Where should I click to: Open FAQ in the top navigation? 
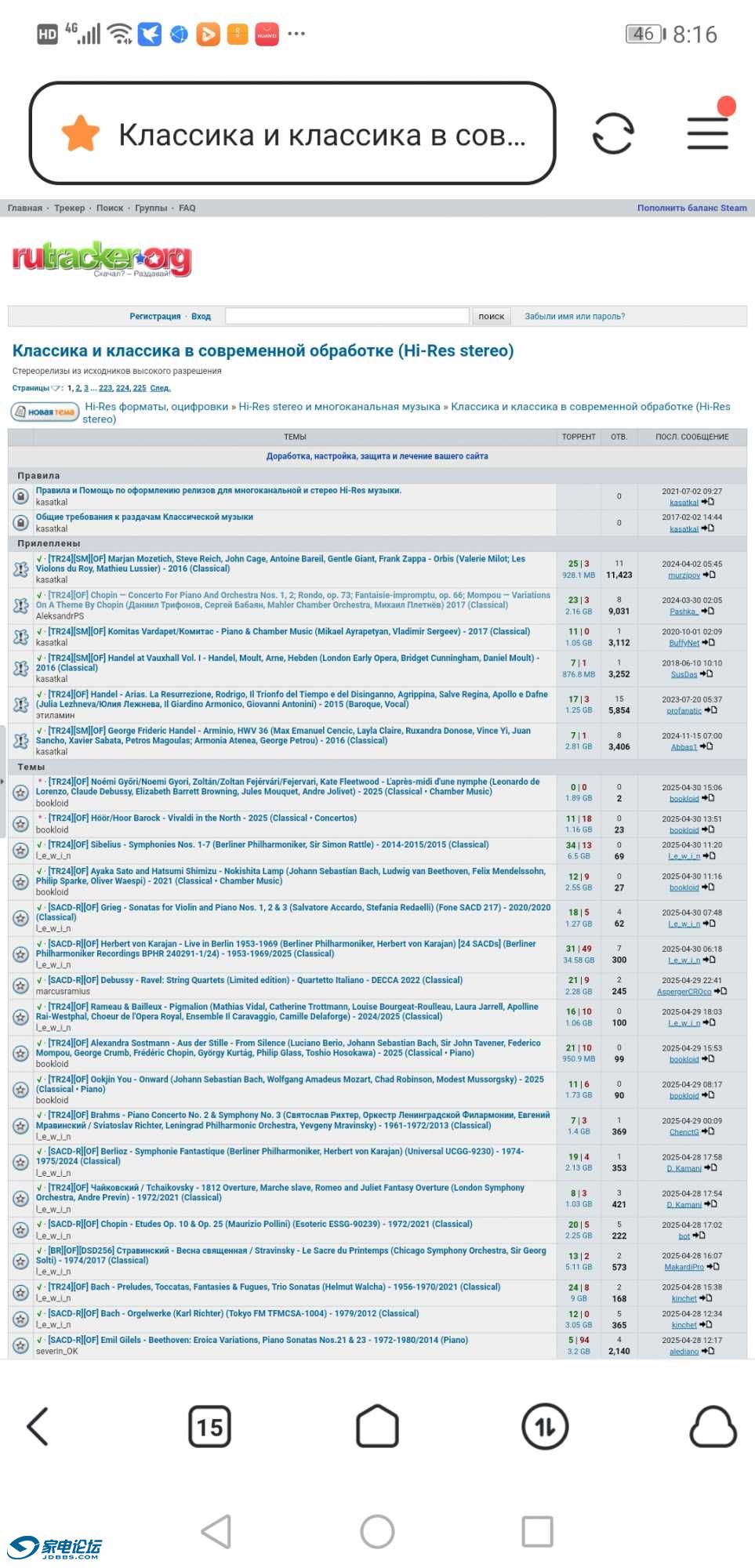[187, 208]
